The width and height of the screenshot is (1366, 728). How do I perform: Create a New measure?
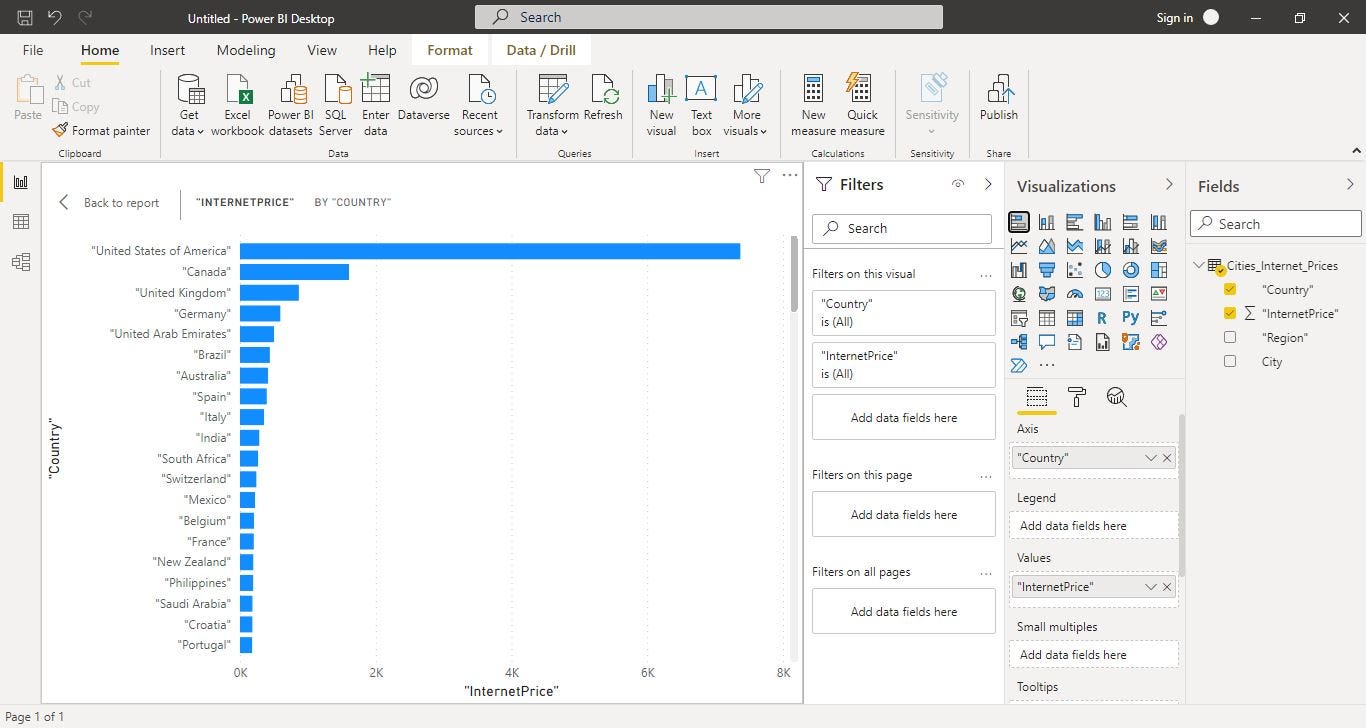(813, 105)
